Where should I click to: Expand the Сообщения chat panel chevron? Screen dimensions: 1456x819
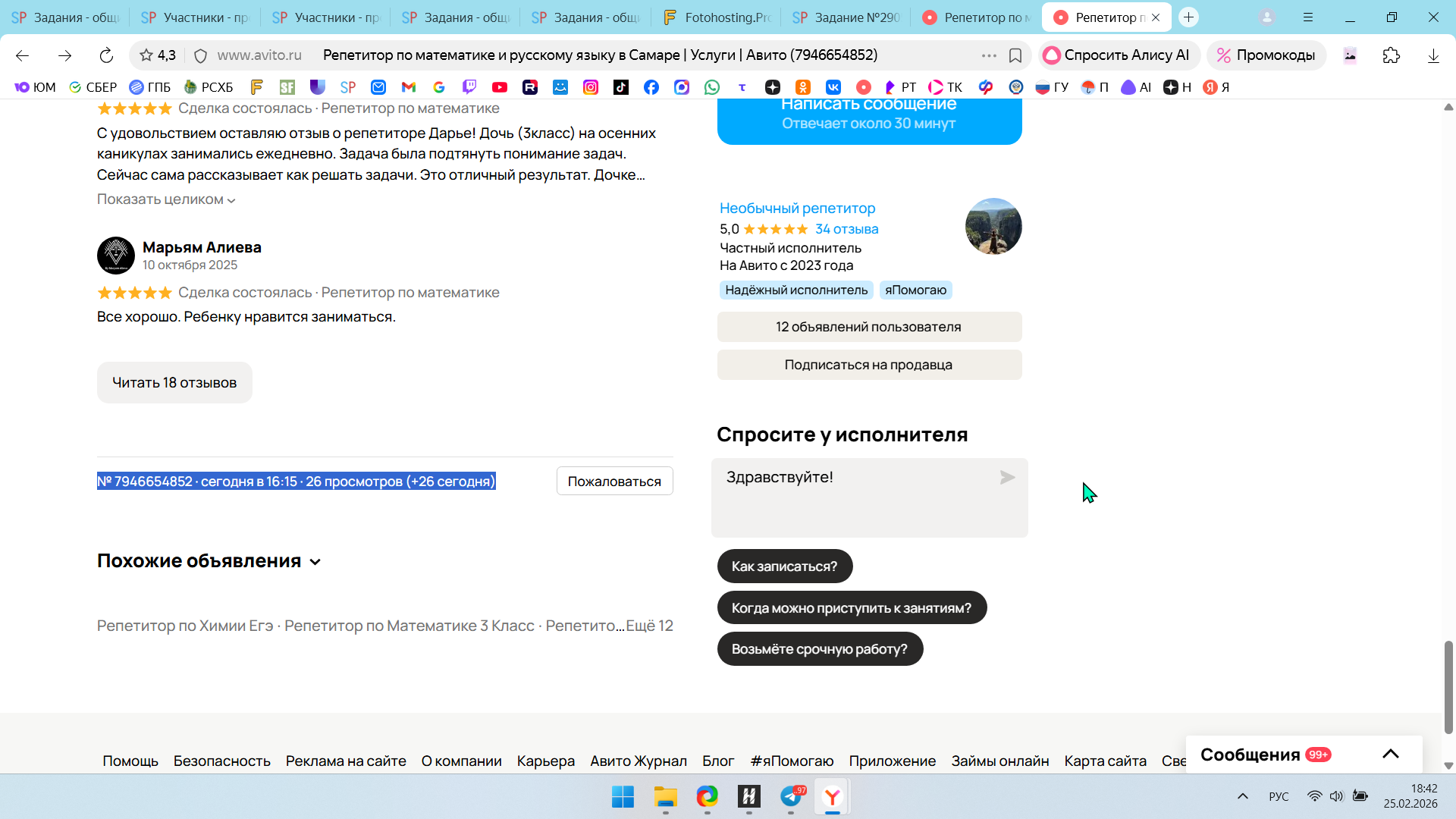[x=1390, y=754]
